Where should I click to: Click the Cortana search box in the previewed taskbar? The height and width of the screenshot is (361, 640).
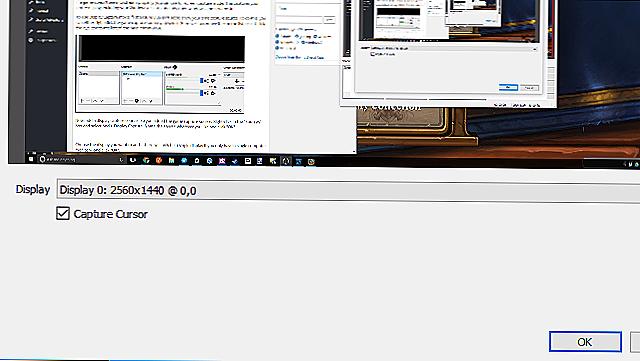81,159
